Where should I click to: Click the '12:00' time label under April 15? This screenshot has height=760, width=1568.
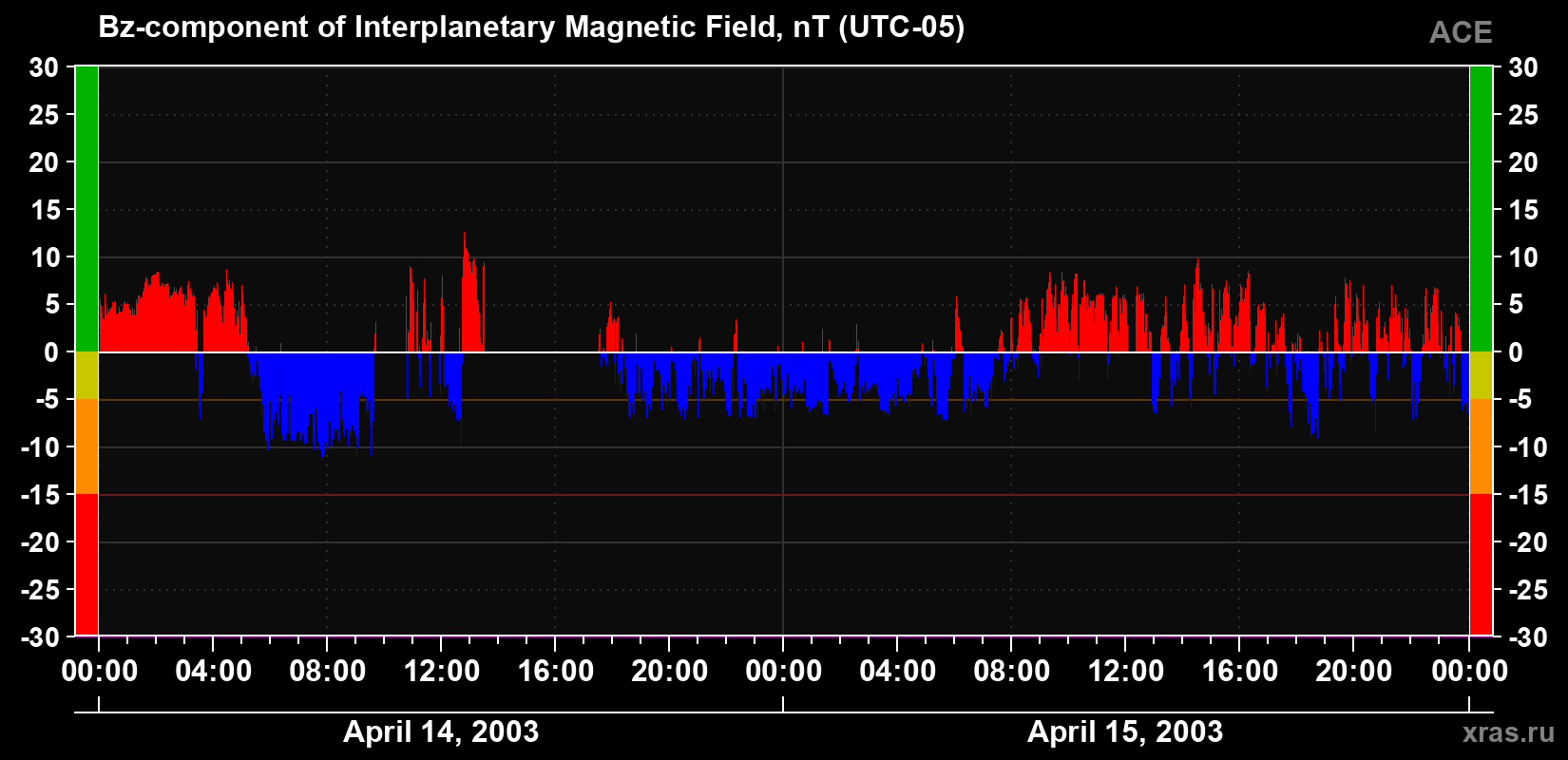pyautogui.click(x=1126, y=671)
